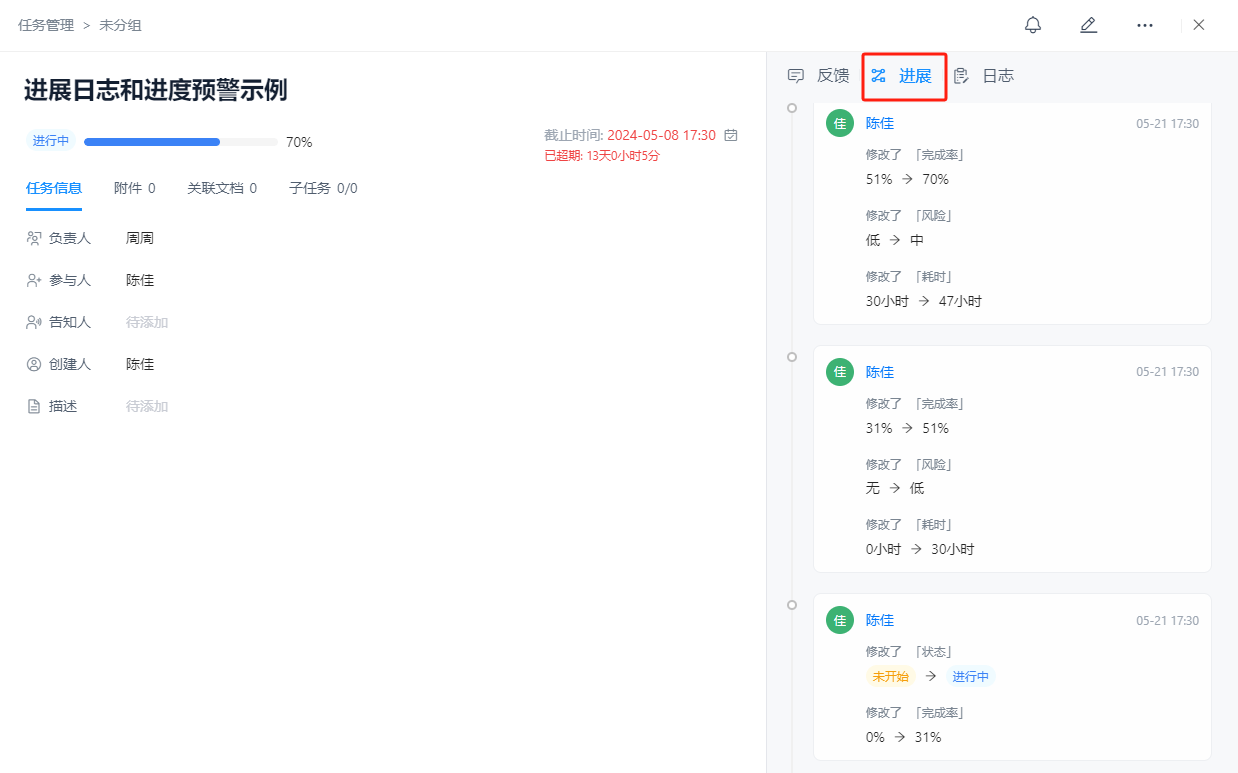Click the 无 → 低 risk change
This screenshot has width=1238, height=773.
(895, 488)
